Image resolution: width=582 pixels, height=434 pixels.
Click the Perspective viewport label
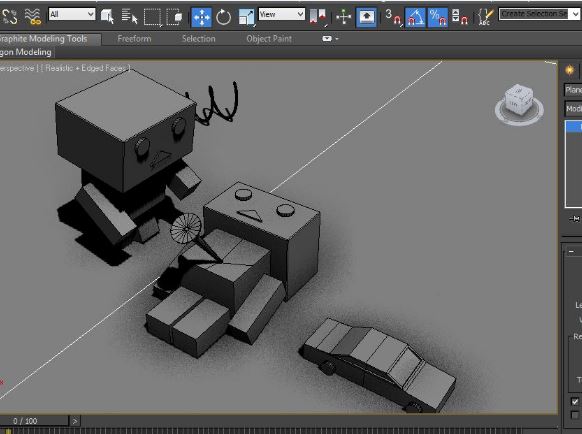(17, 68)
